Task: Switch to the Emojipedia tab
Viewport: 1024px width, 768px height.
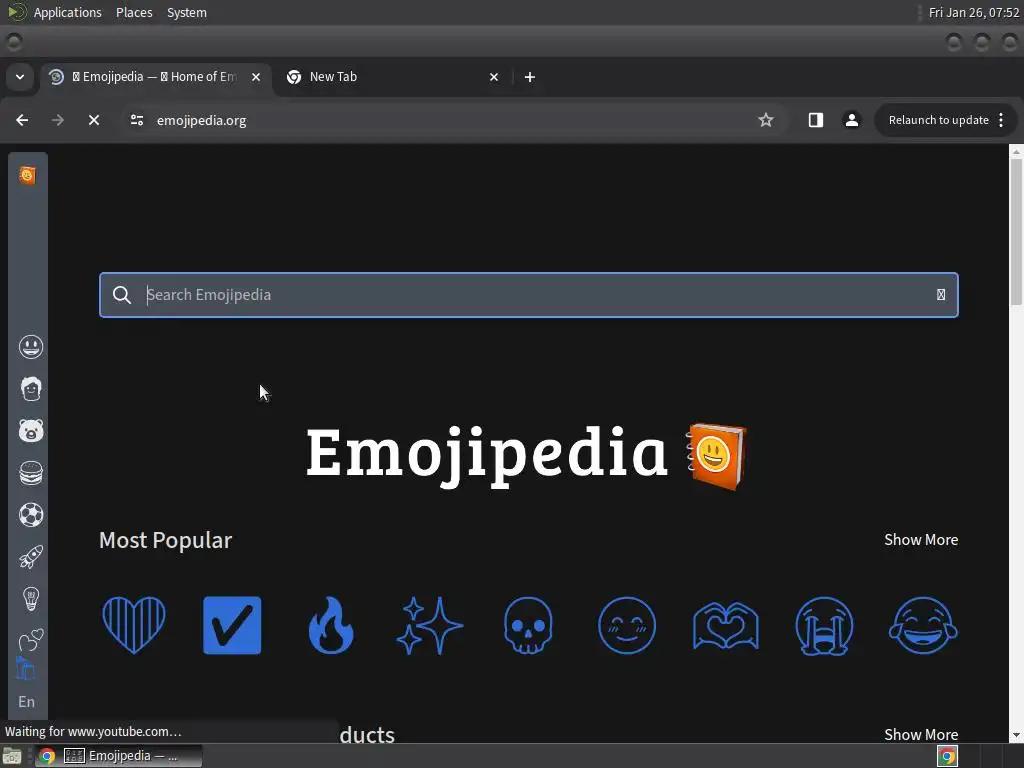Action: coord(155,77)
